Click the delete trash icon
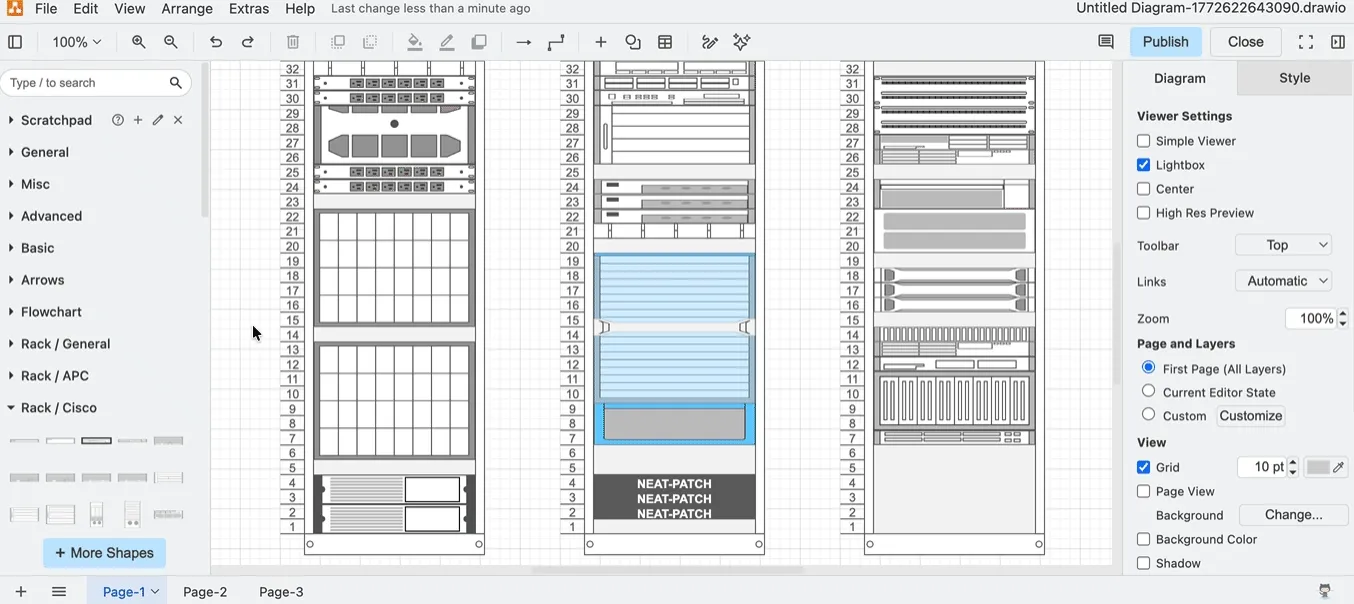The width and height of the screenshot is (1354, 604). point(293,42)
